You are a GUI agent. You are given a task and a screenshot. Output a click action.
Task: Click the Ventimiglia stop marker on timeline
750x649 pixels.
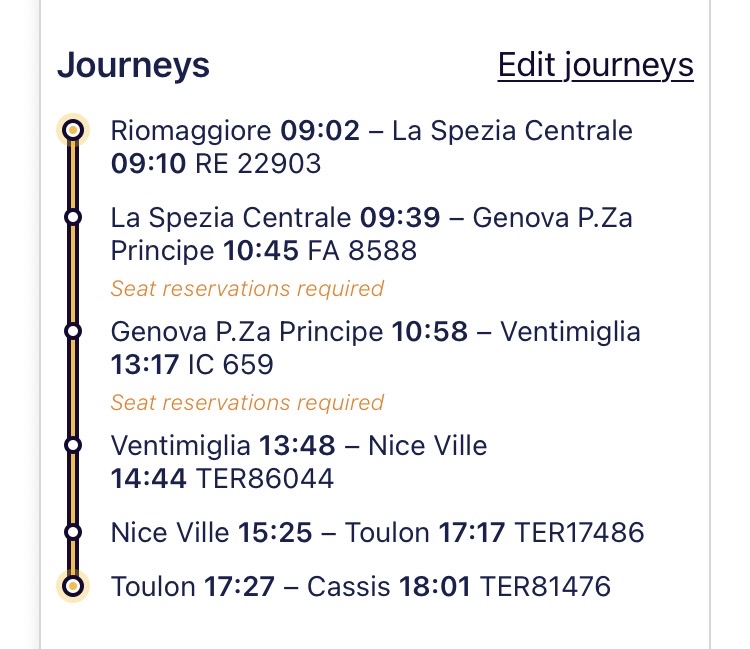pyautogui.click(x=72, y=444)
